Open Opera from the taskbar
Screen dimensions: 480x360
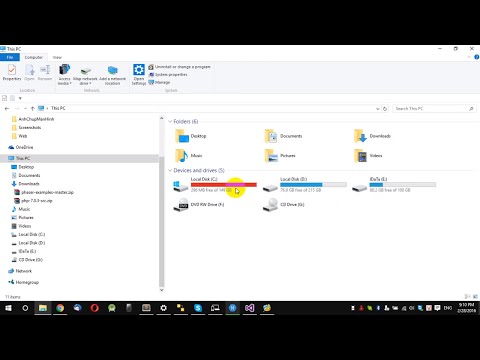click(95, 308)
